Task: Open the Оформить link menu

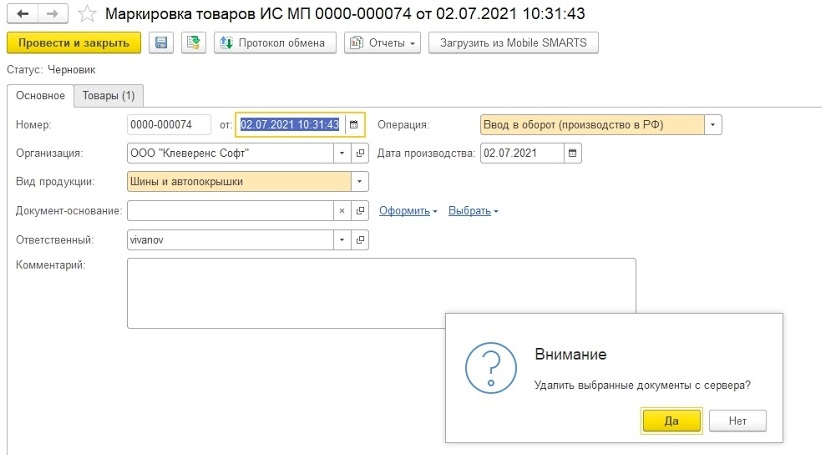Action: point(408,211)
